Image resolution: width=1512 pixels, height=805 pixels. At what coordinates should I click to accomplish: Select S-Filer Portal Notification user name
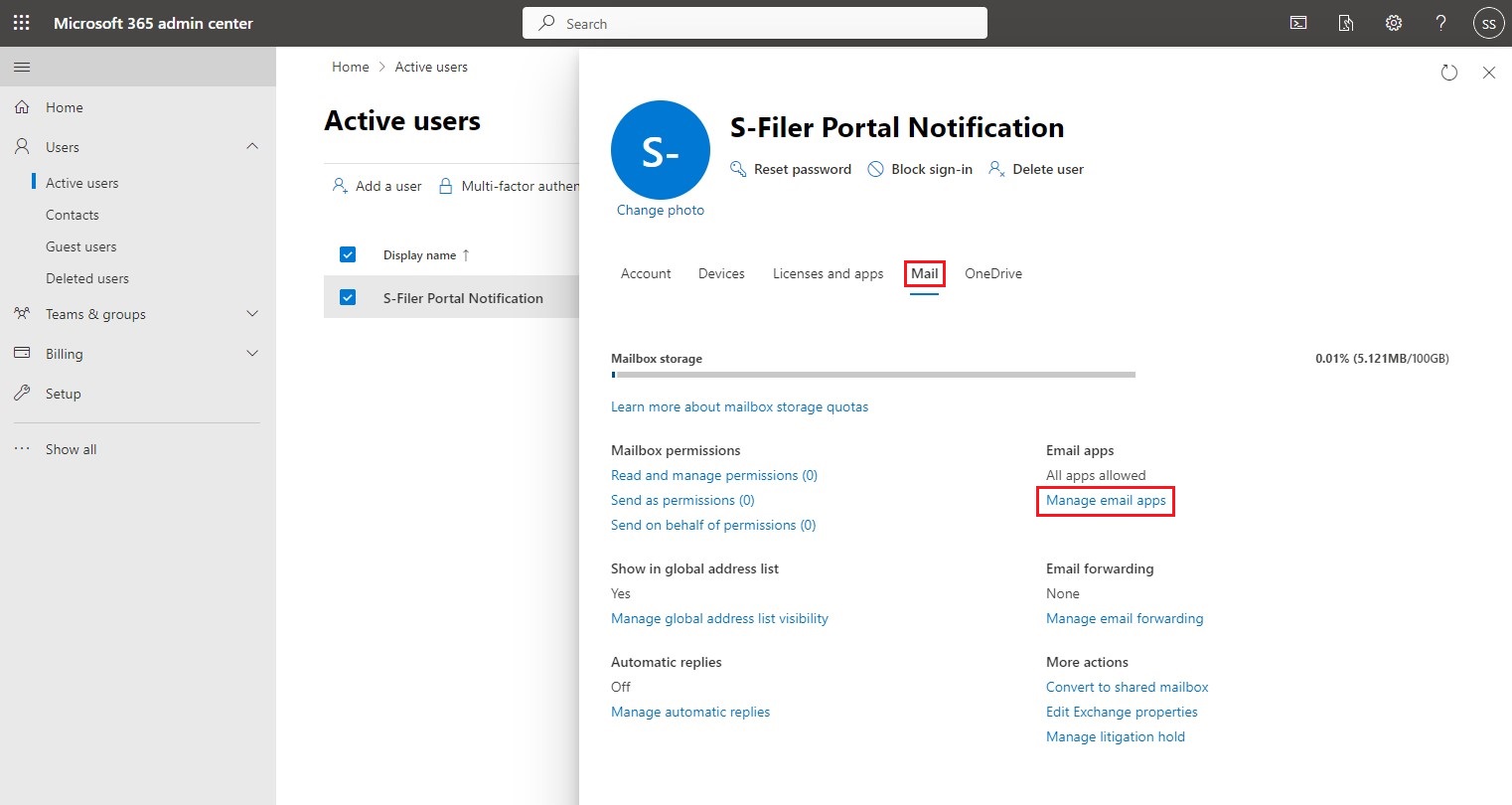tap(463, 297)
